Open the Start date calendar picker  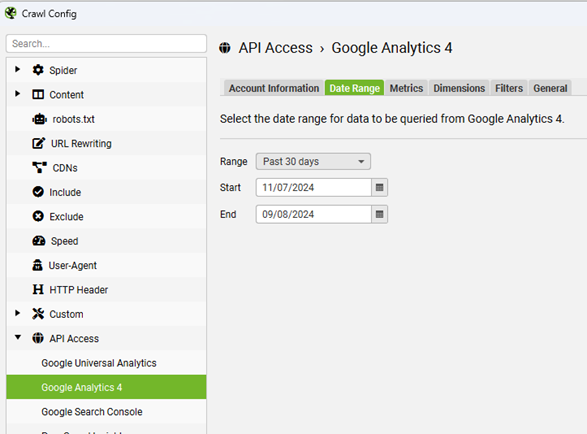click(x=379, y=187)
